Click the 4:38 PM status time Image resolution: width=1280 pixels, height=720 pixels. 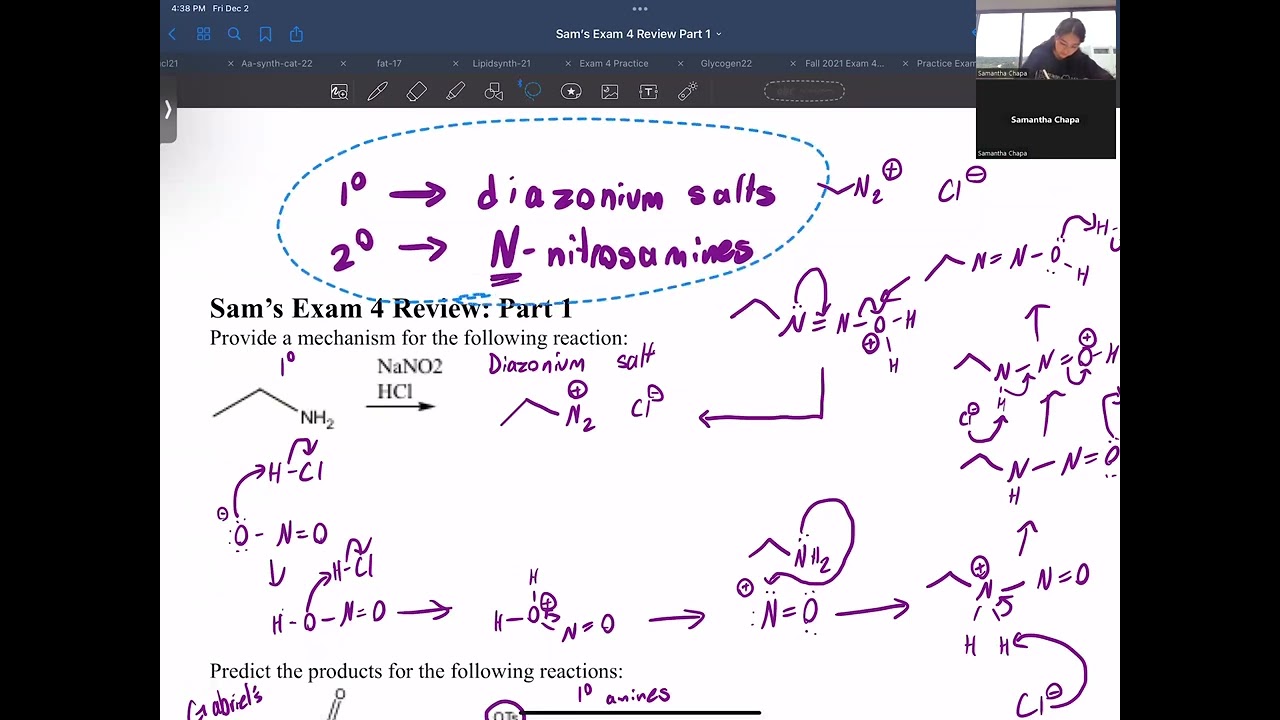(188, 8)
